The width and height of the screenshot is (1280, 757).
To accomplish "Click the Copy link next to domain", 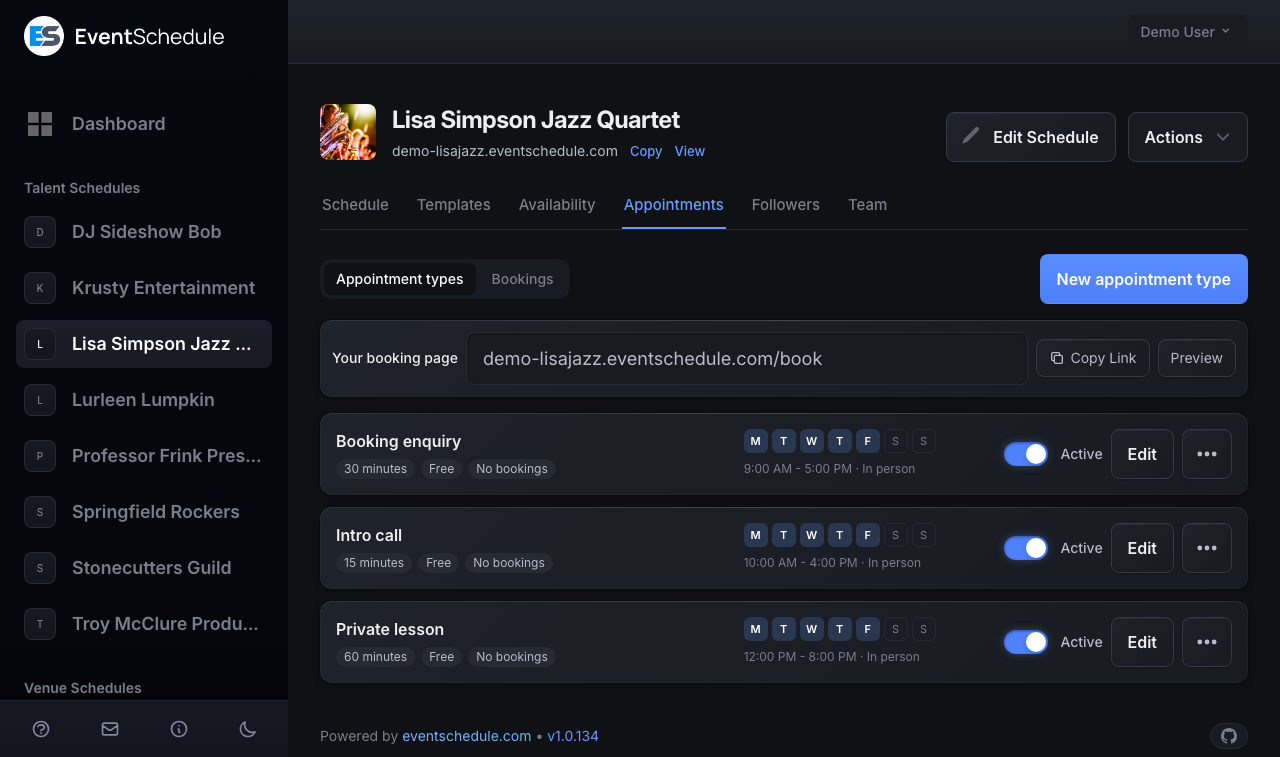I will click(646, 151).
